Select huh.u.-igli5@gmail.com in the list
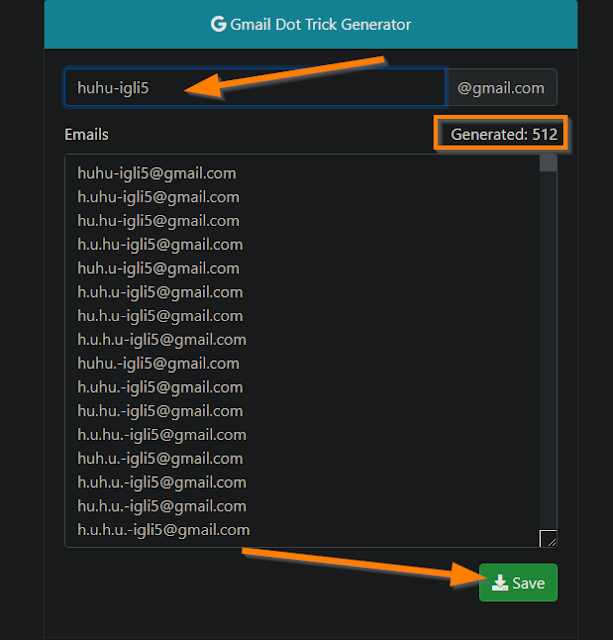Screen dimensions: 613x640 160,458
